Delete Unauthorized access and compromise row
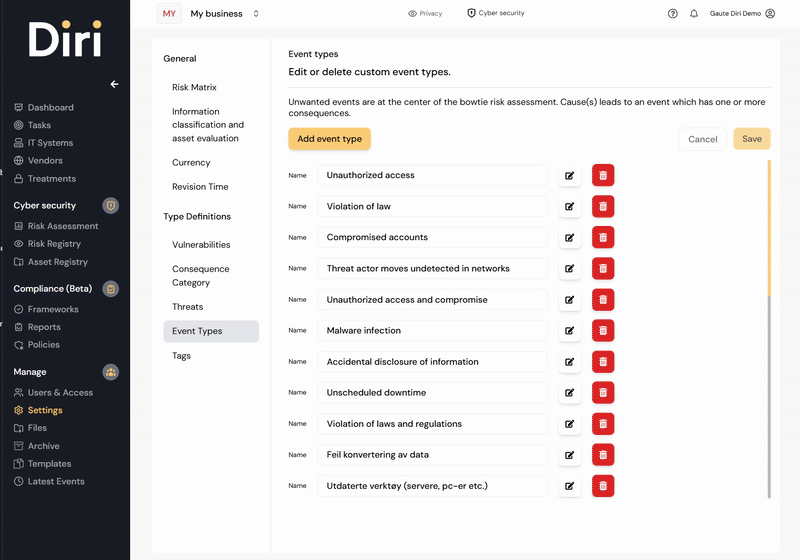The height and width of the screenshot is (560, 800). point(603,300)
